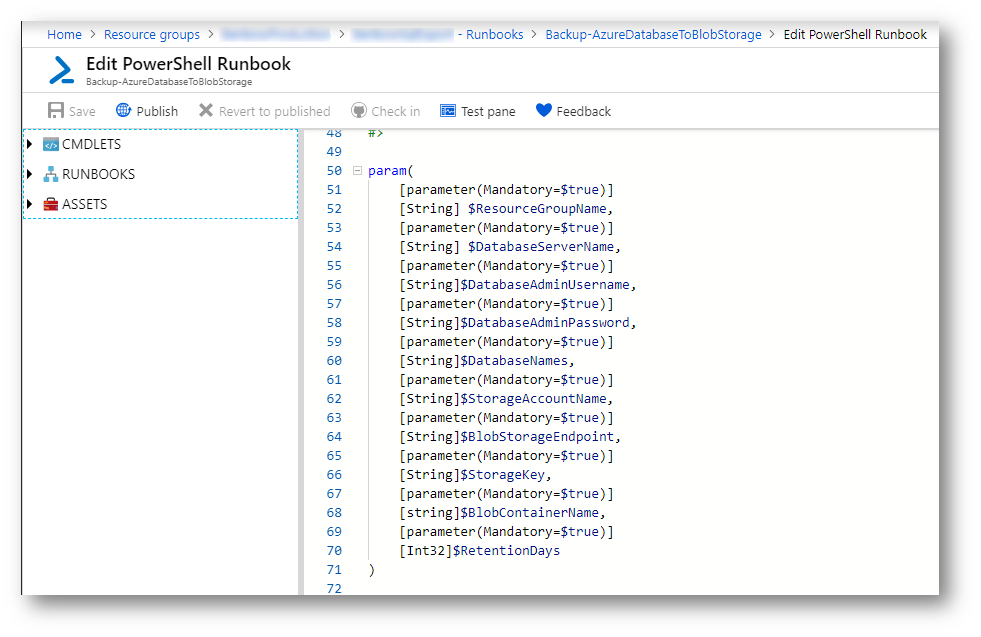
Task: Click line number 50 in gutter
Action: 334,171
